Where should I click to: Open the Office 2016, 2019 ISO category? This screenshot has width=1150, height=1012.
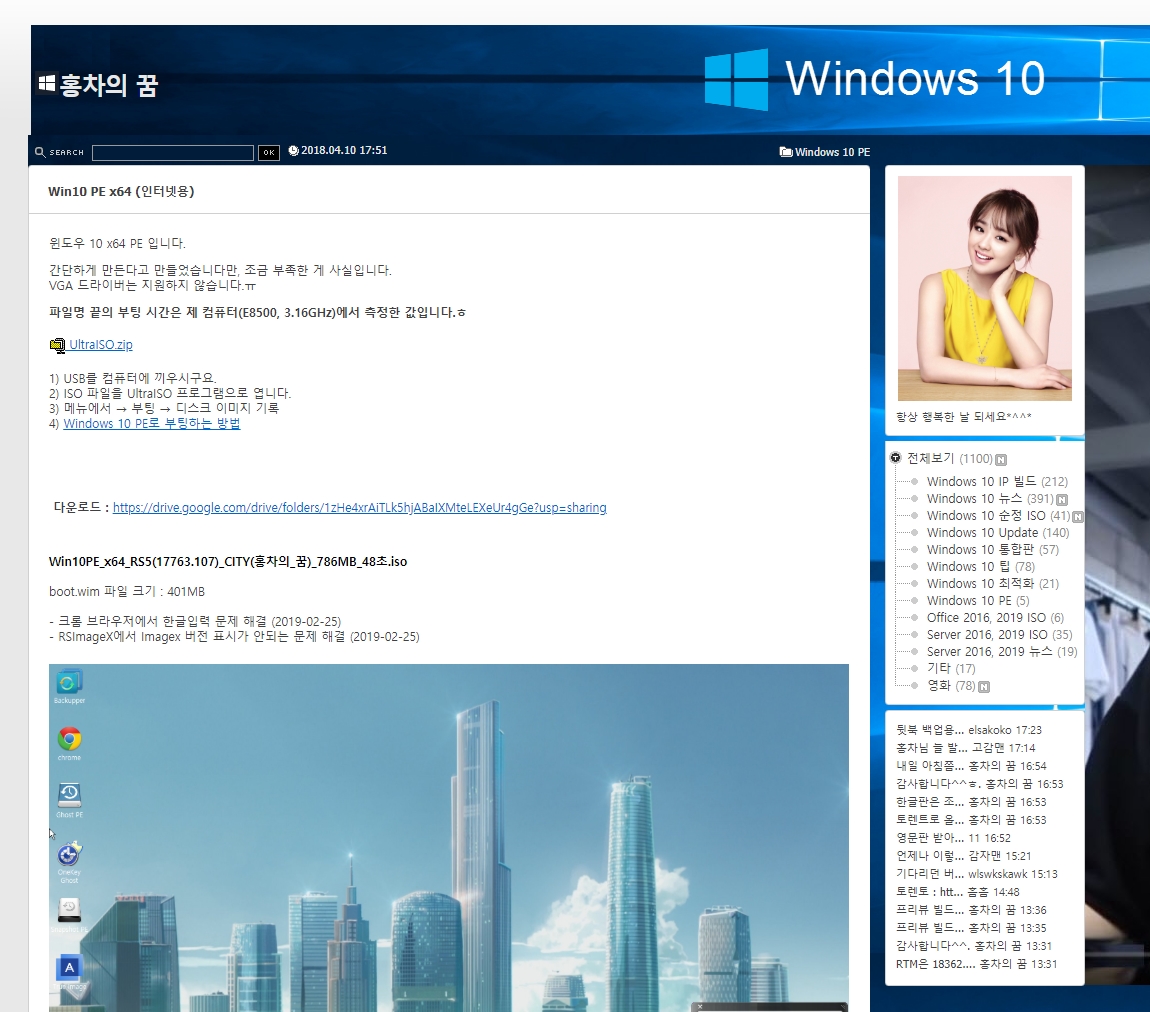click(995, 617)
